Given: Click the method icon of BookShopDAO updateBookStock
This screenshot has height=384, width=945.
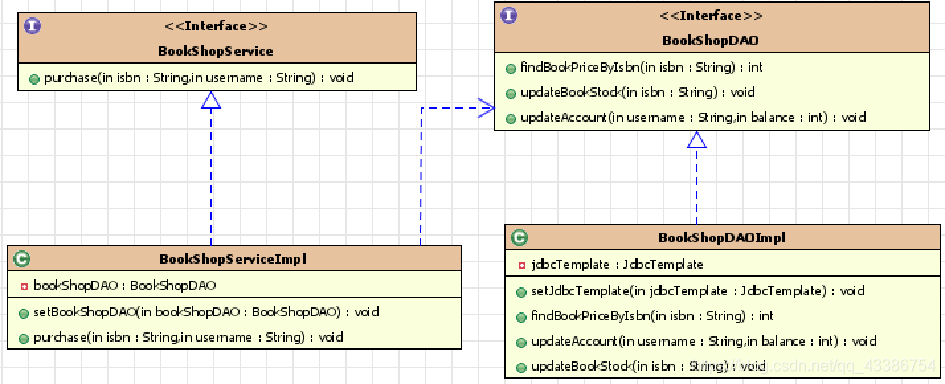Looking at the screenshot, I should tap(510, 93).
